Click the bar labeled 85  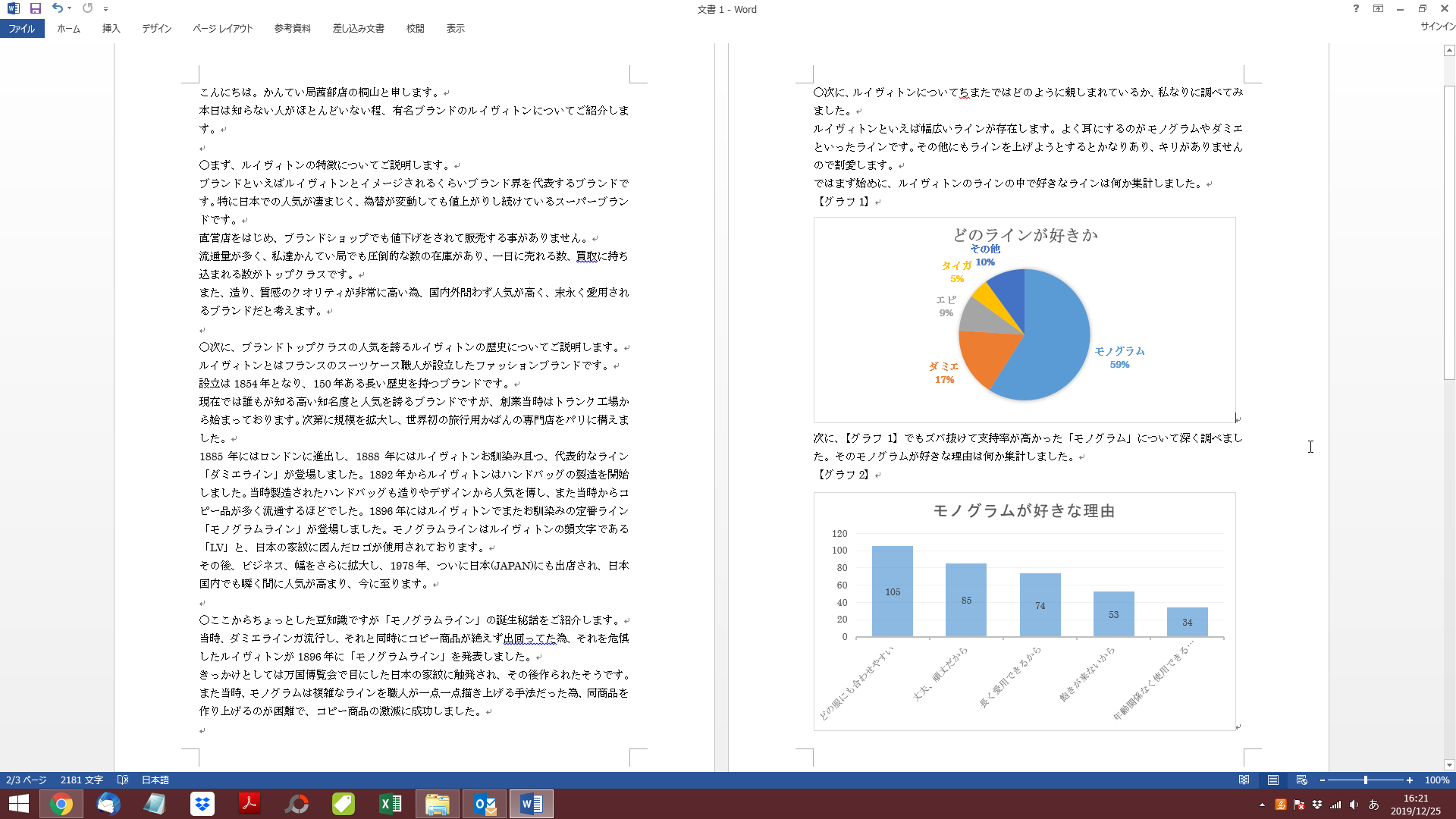[966, 600]
